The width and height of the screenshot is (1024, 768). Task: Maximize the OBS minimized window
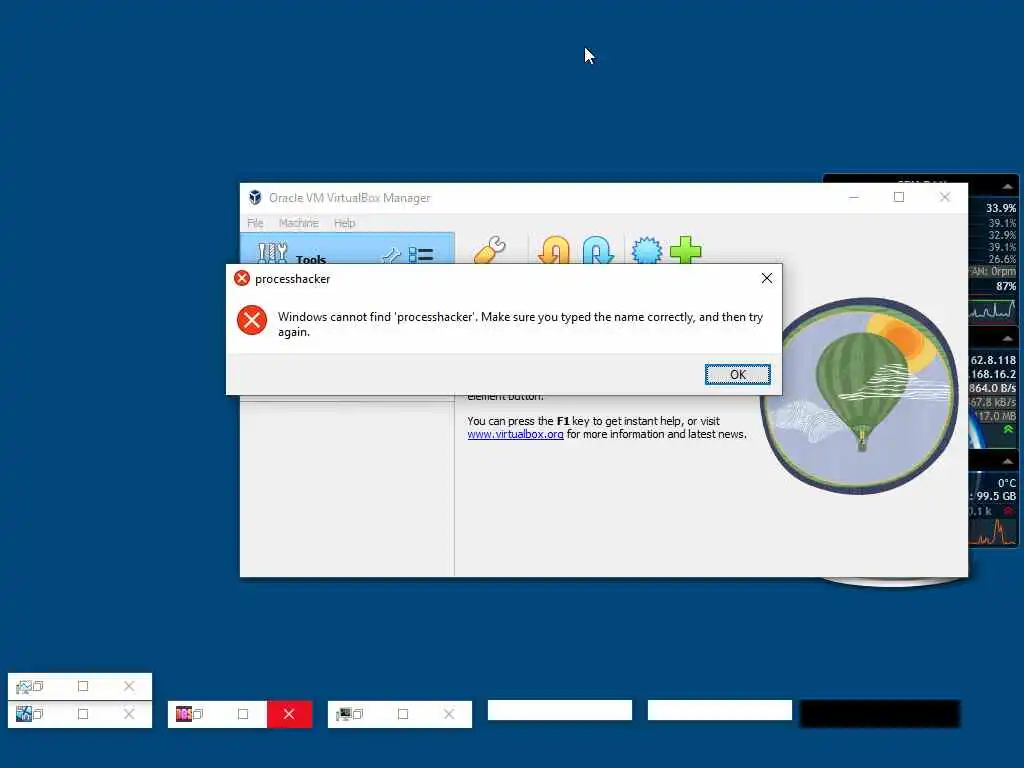[243, 714]
